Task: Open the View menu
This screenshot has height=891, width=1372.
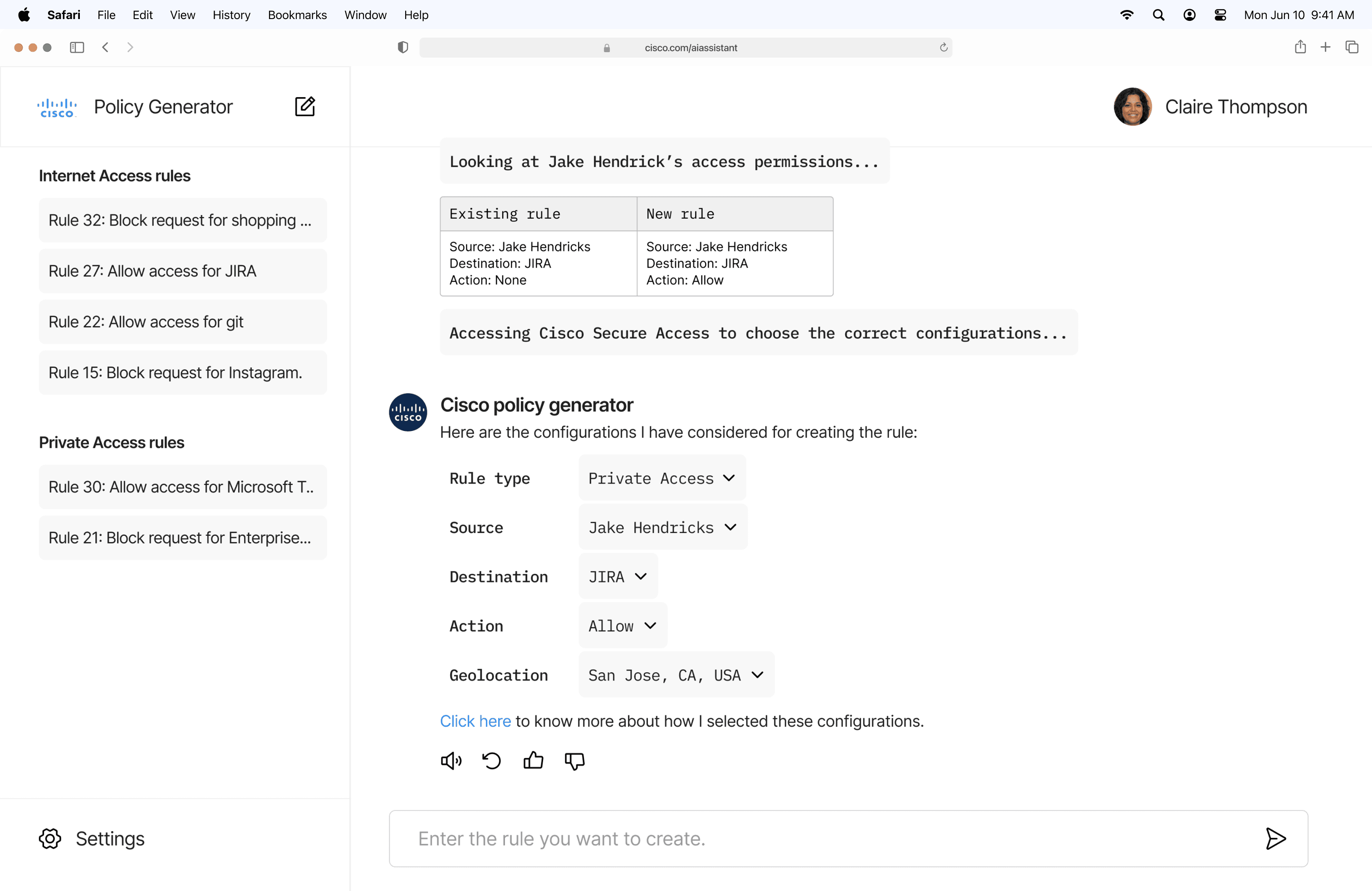Action: [x=182, y=15]
